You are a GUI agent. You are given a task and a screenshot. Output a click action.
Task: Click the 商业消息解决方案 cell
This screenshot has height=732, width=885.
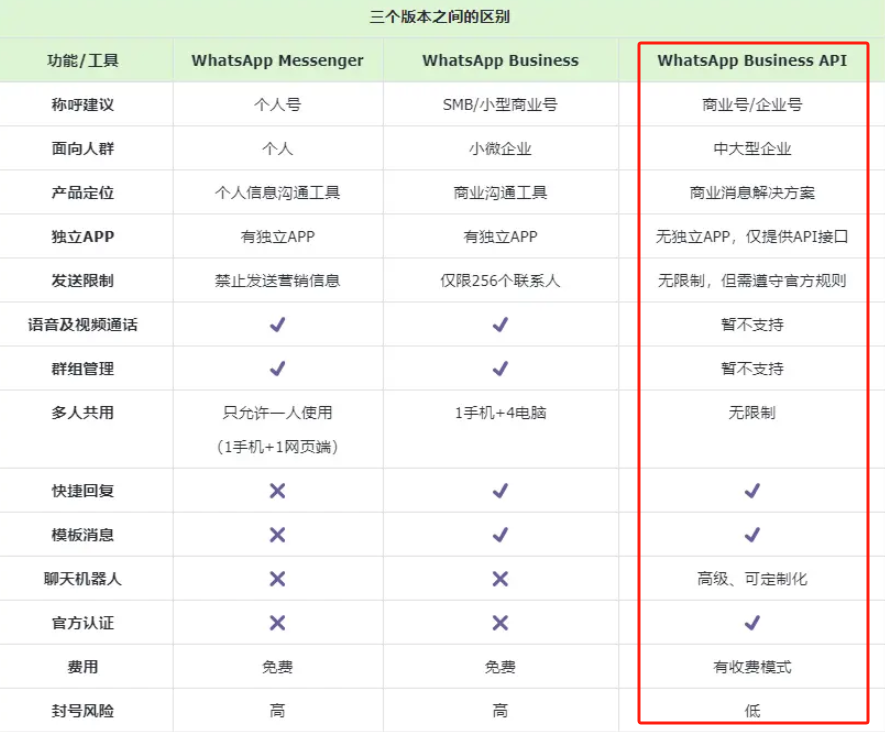pyautogui.click(x=752, y=193)
